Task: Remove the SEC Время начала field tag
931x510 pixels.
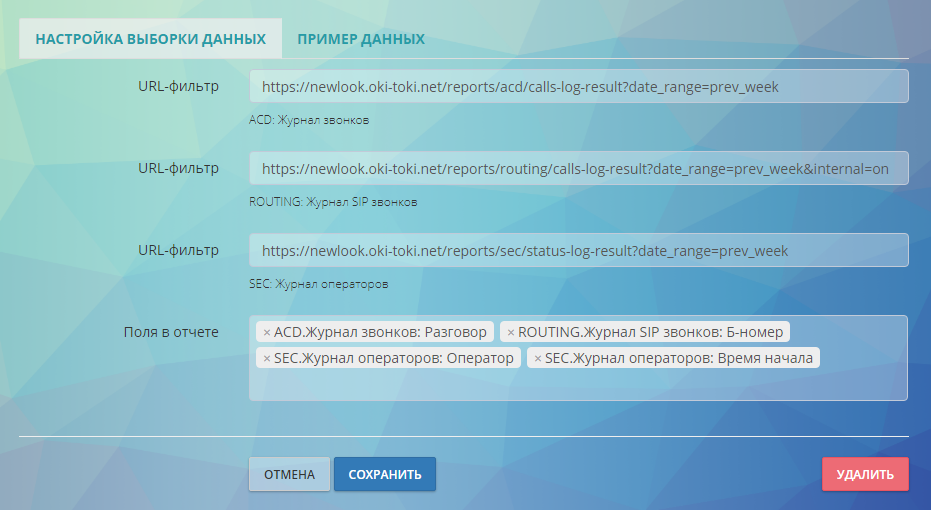Action: coord(537,359)
